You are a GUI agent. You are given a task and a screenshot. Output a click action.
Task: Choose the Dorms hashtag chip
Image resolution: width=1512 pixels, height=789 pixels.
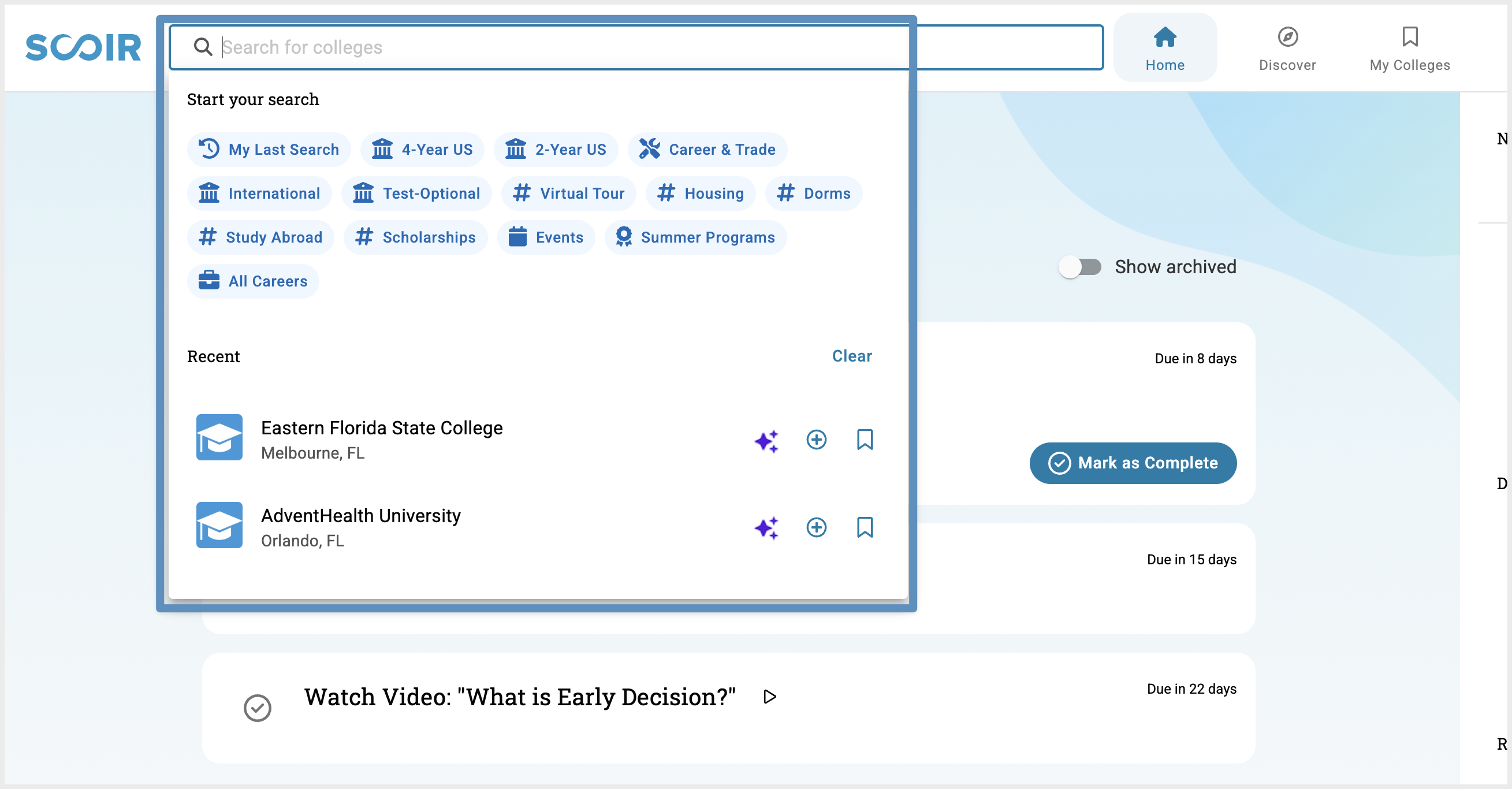[x=813, y=193]
